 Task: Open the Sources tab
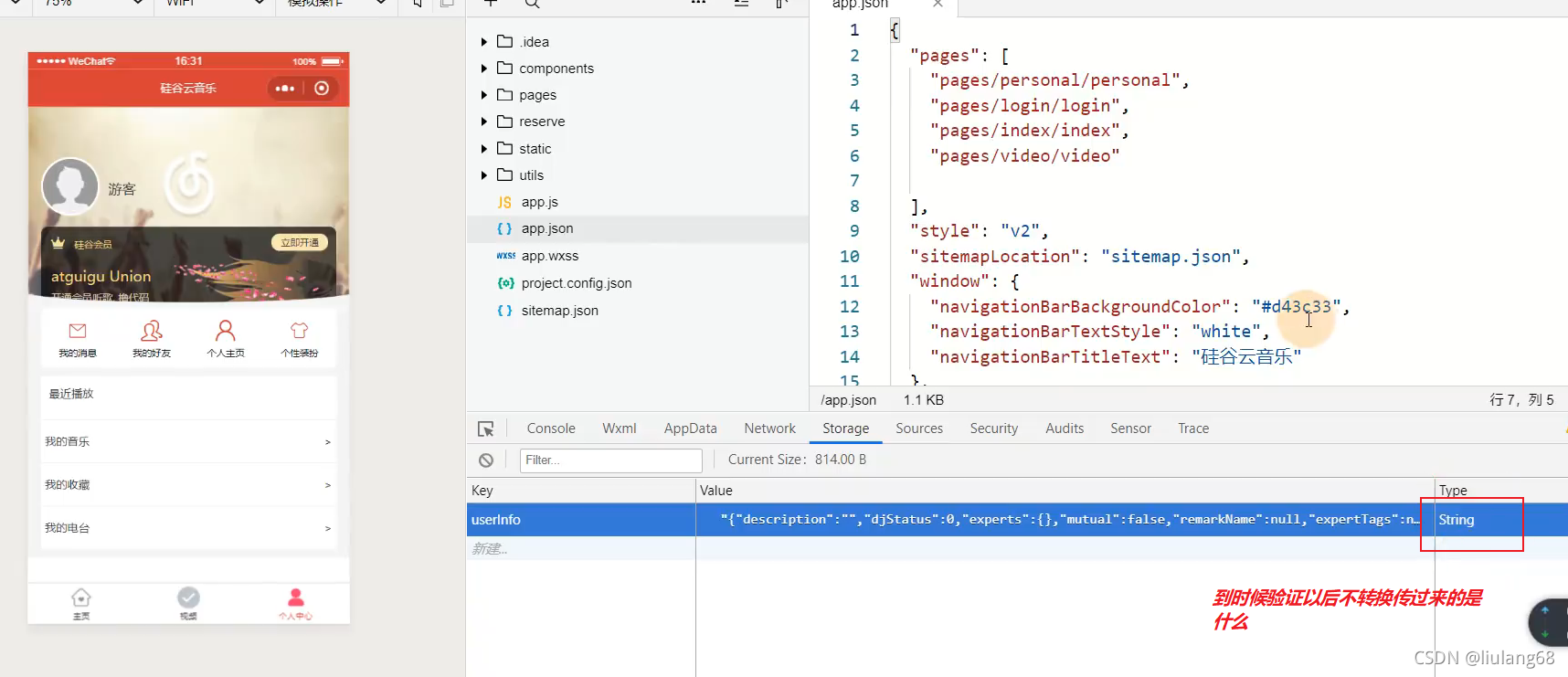[x=919, y=428]
